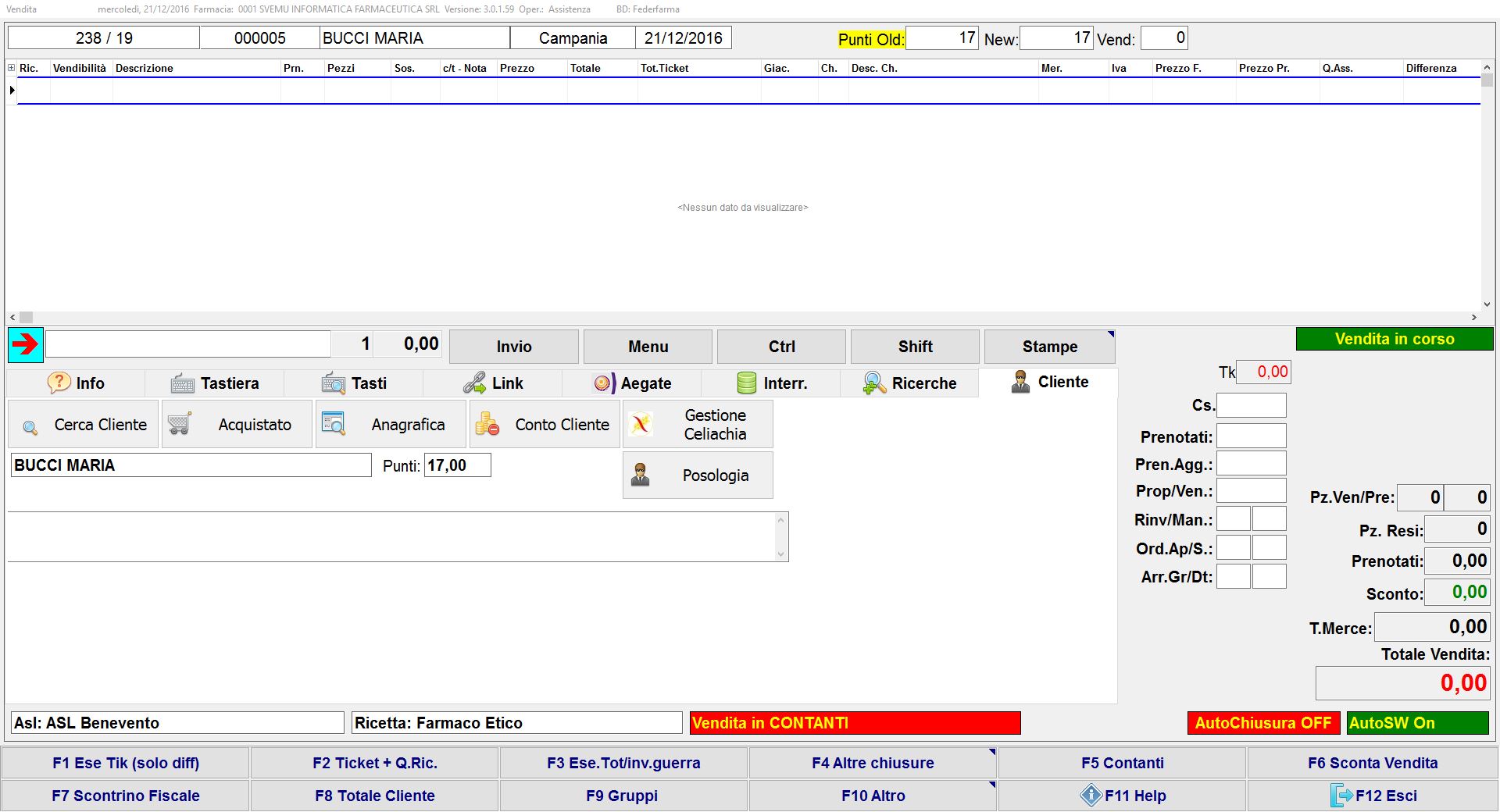Viewport: 1500px width, 812px height.
Task: Open Conto Cliente coins icon
Action: coord(487,425)
